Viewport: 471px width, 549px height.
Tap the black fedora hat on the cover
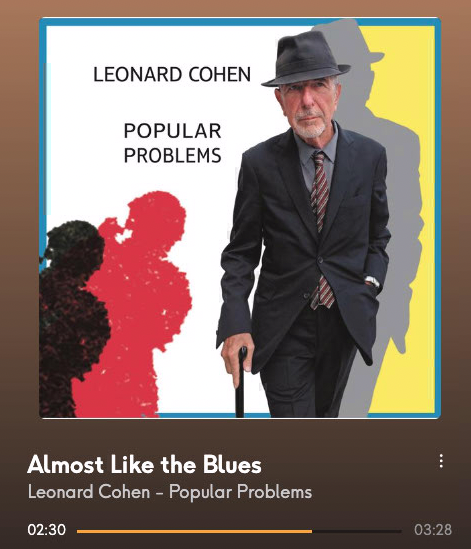(306, 58)
